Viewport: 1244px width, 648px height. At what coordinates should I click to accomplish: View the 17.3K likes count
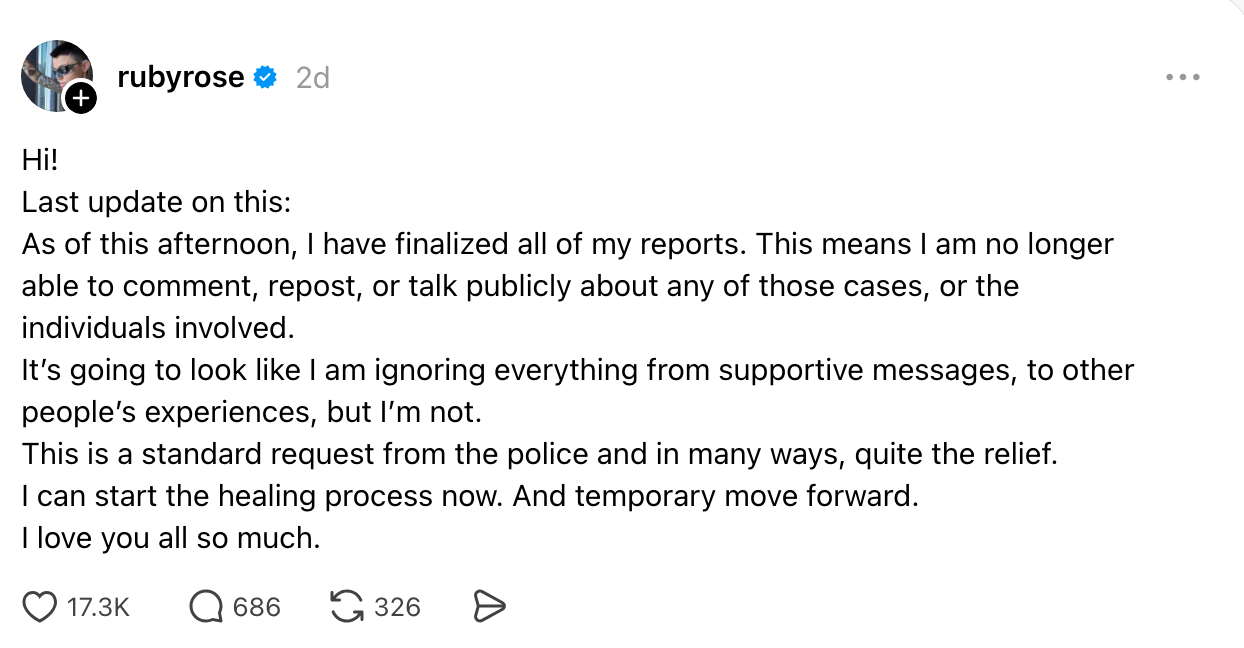98,607
